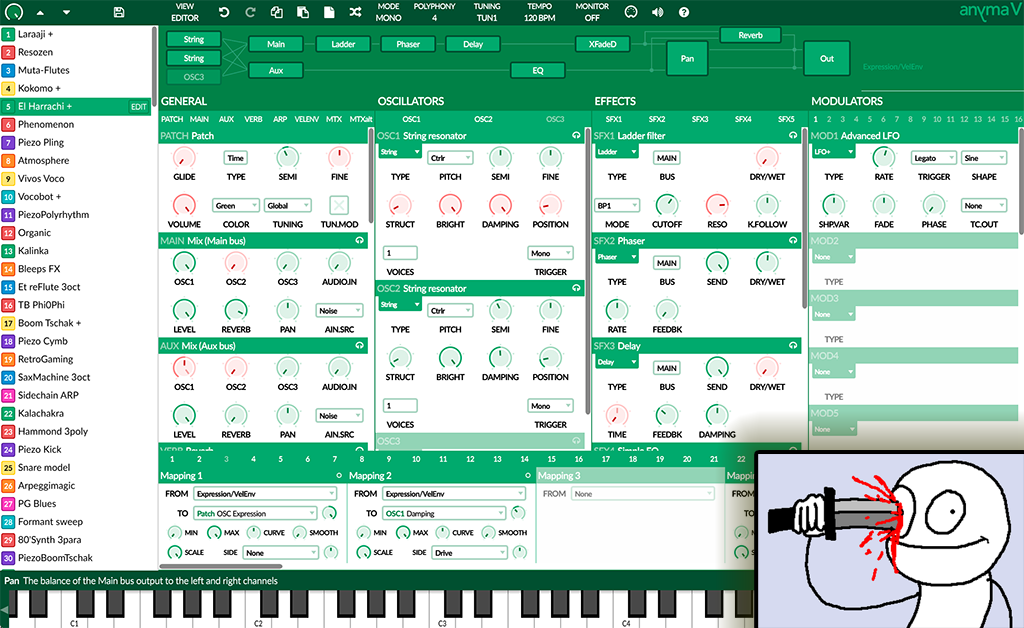
Task: Click the save patch floppy disk icon
Action: pyautogui.click(x=119, y=12)
